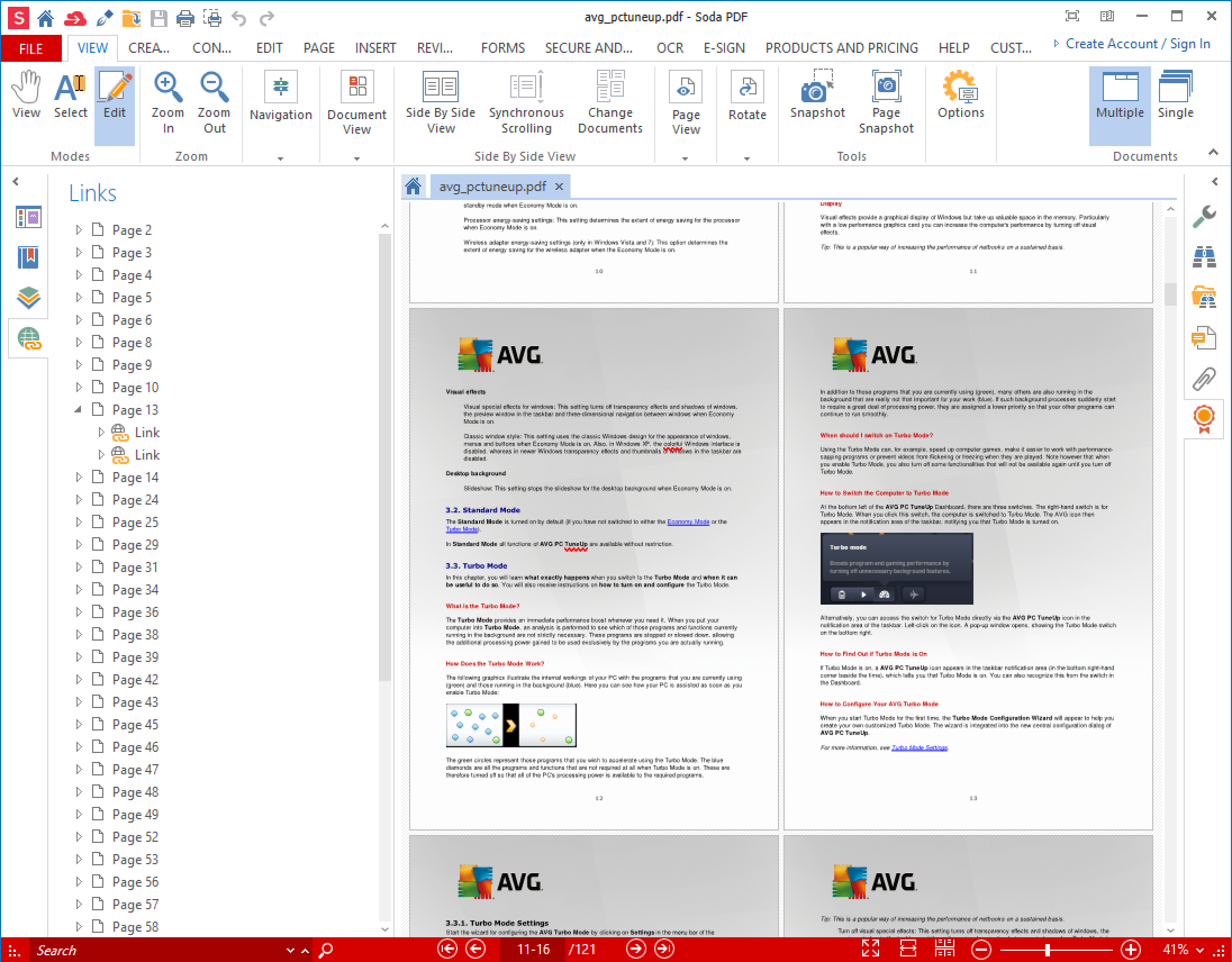
Task: Click the Search field in the status bar
Action: (x=141, y=950)
